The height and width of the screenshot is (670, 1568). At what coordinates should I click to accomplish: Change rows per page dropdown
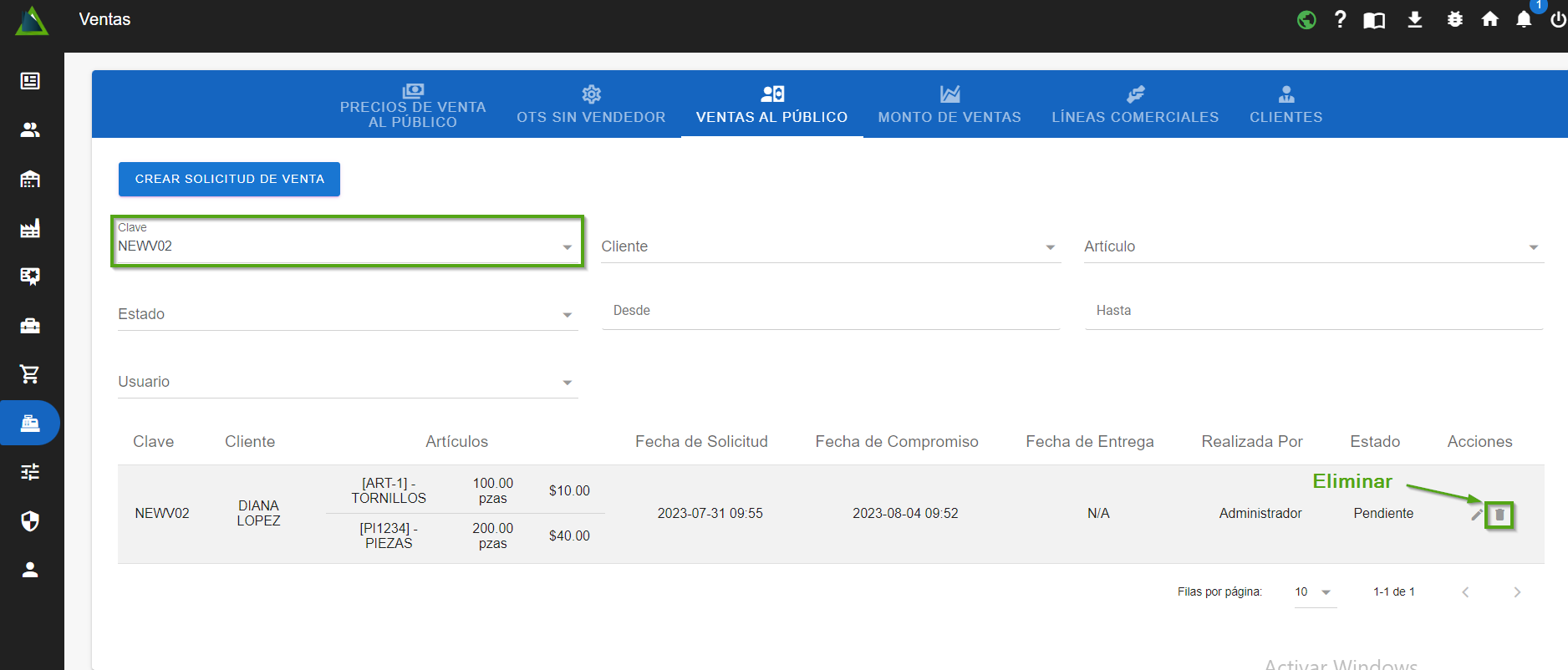coord(1314,592)
